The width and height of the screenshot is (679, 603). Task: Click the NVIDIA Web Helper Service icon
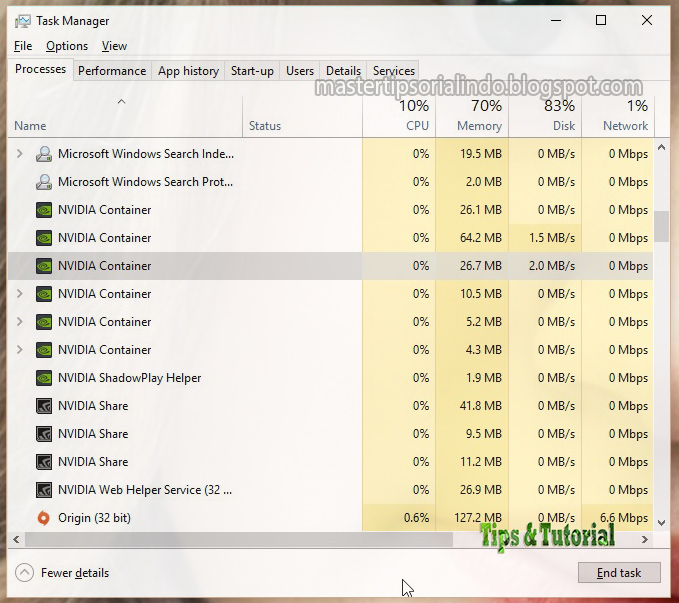(x=44, y=490)
